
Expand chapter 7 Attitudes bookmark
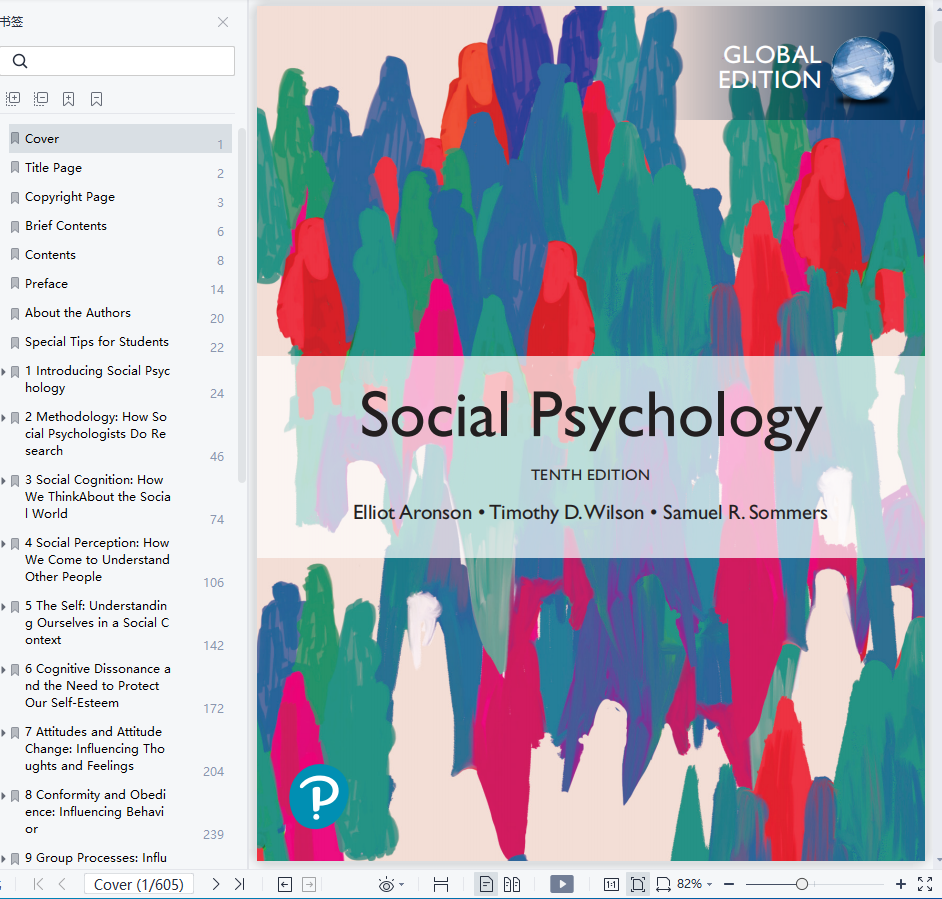point(4,733)
